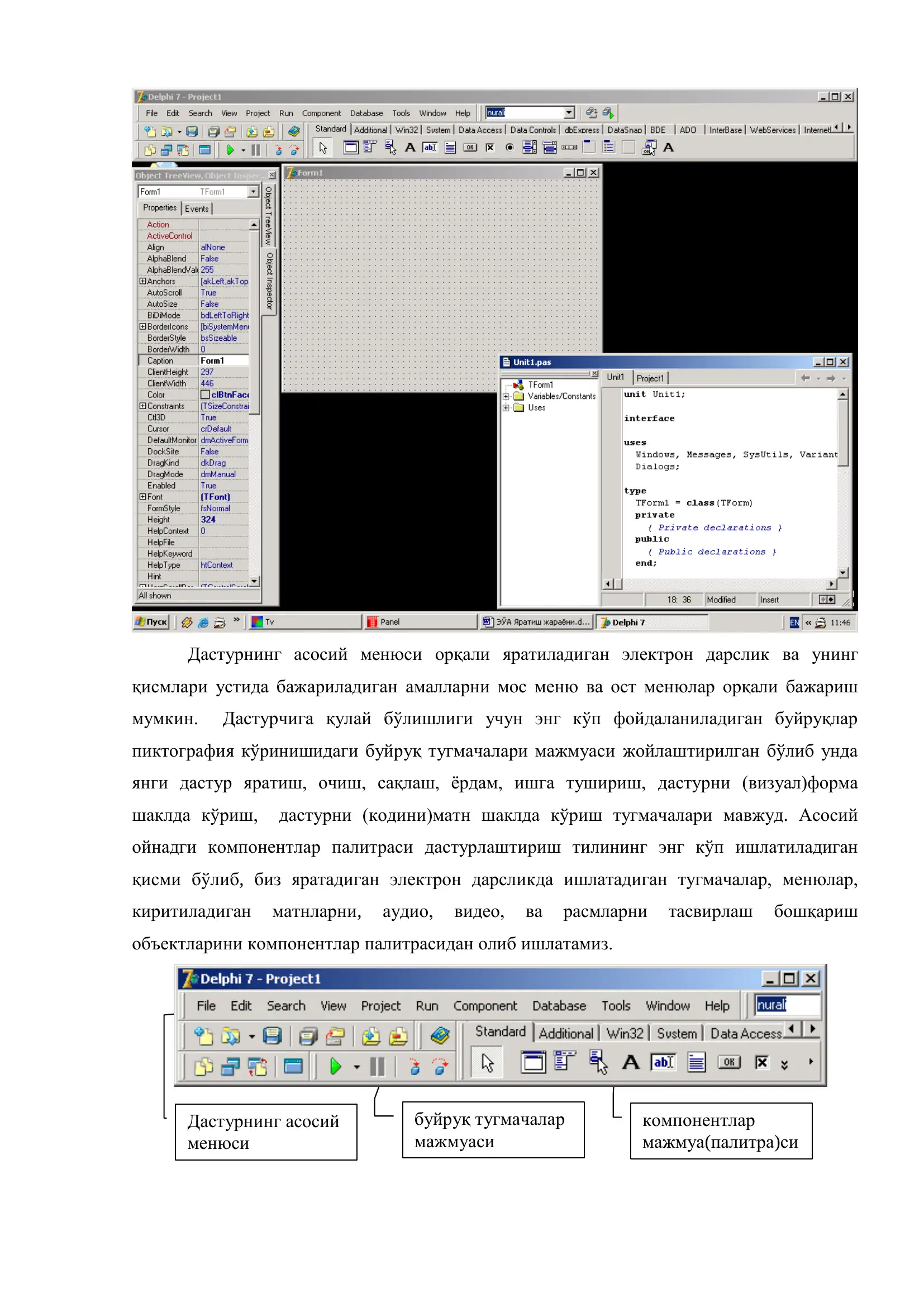Click View Unit icon in enlarged toolbar image
924x1307 pixels.
pos(204,1066)
